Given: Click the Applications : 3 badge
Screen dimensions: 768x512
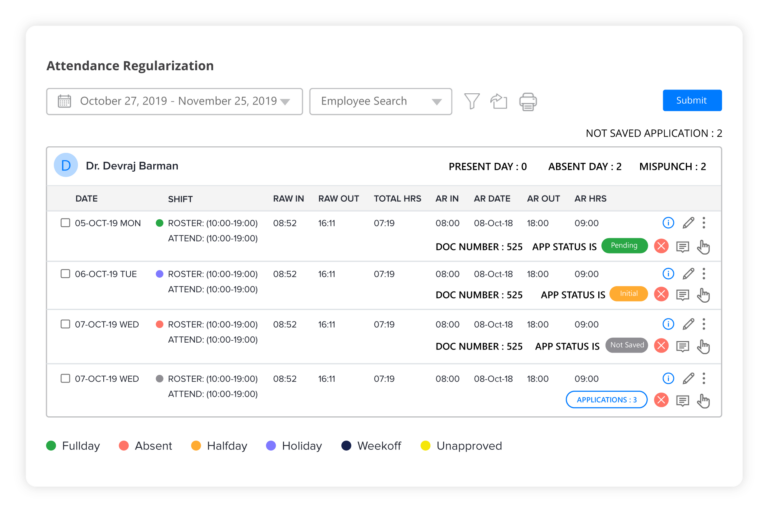Looking at the screenshot, I should tap(606, 400).
